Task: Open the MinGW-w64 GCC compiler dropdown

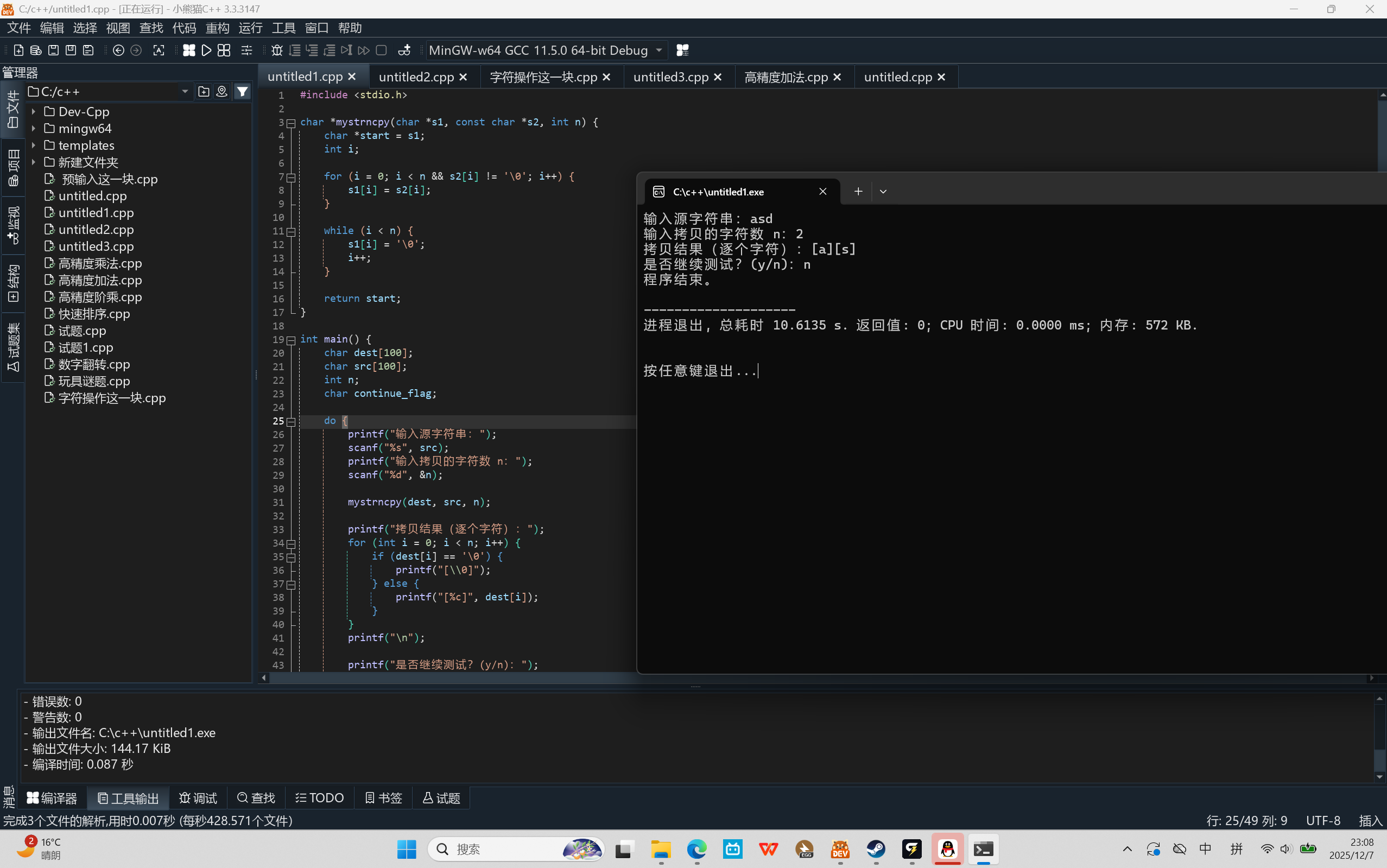Action: [659, 50]
